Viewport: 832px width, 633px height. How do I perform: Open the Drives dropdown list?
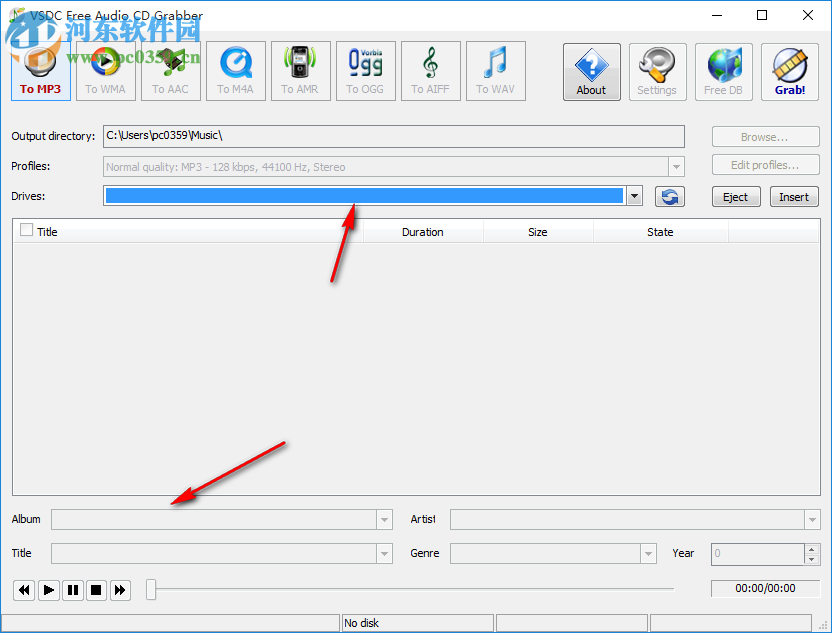click(x=634, y=196)
